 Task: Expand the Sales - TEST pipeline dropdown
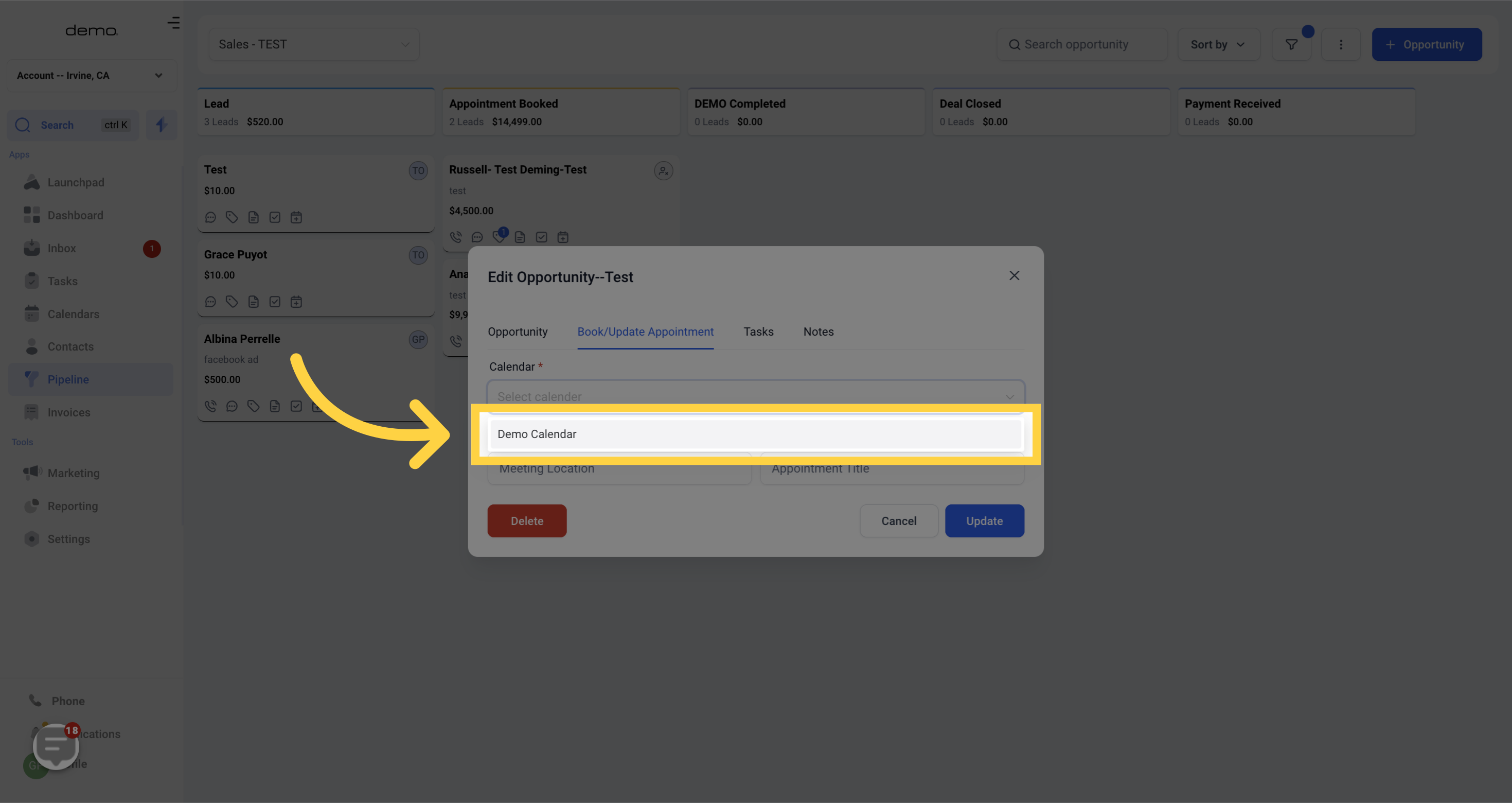314,45
